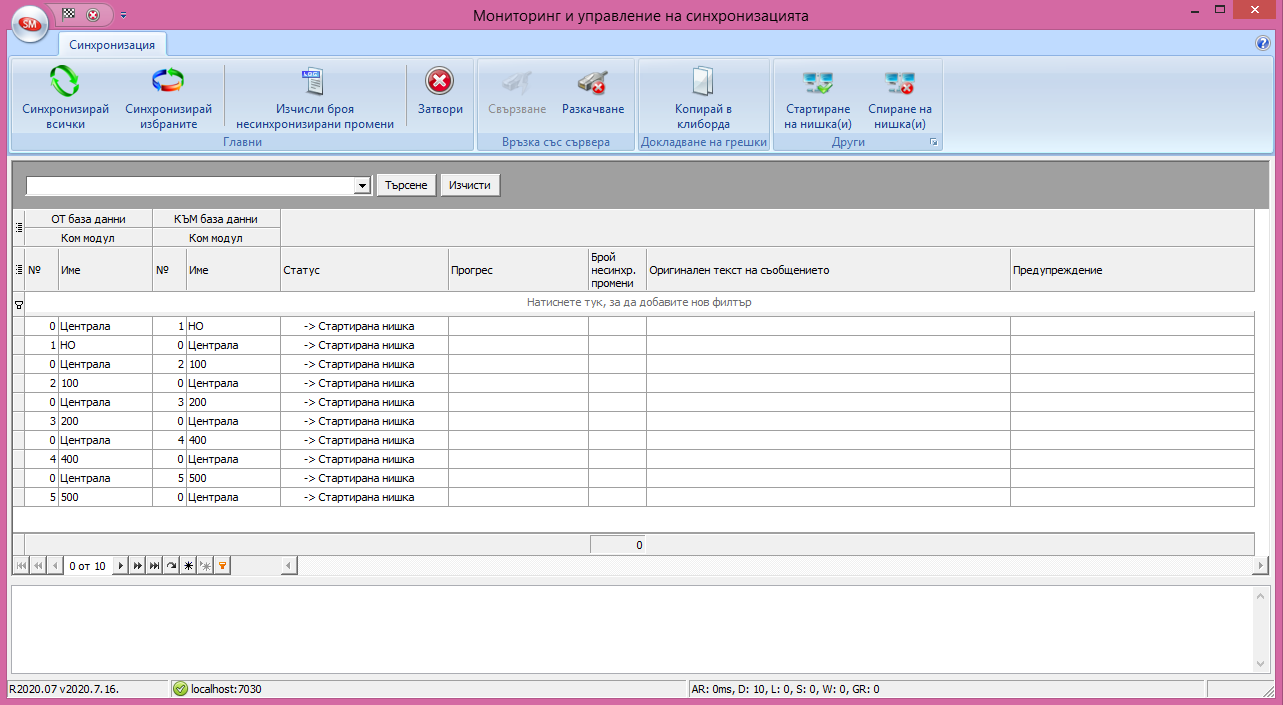1283x705 pixels.
Task: Click Спиране на нишка(и)
Action: point(899,98)
